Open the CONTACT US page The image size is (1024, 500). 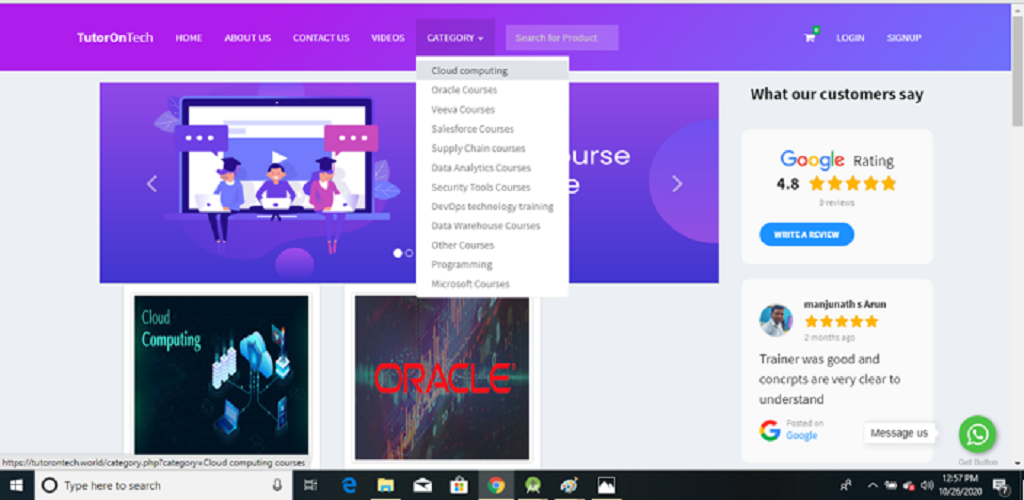[x=321, y=38]
